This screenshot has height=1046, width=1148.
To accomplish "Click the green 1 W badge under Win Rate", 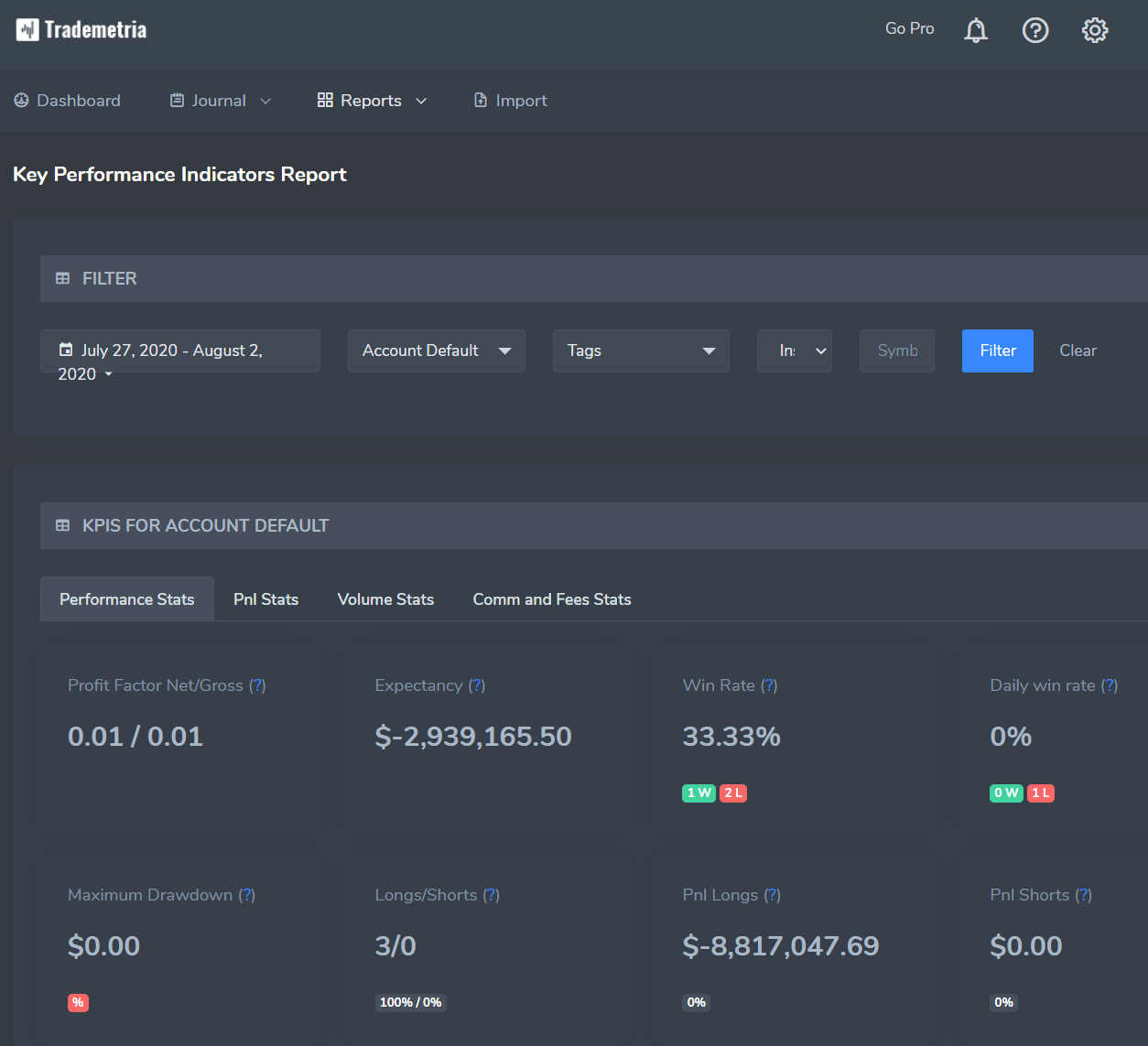I will click(699, 793).
